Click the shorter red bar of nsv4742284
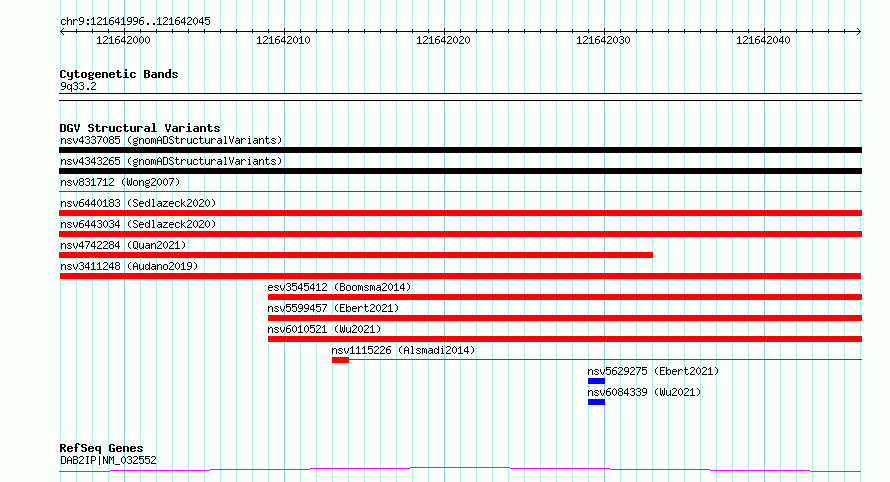The image size is (890, 482). (x=356, y=255)
